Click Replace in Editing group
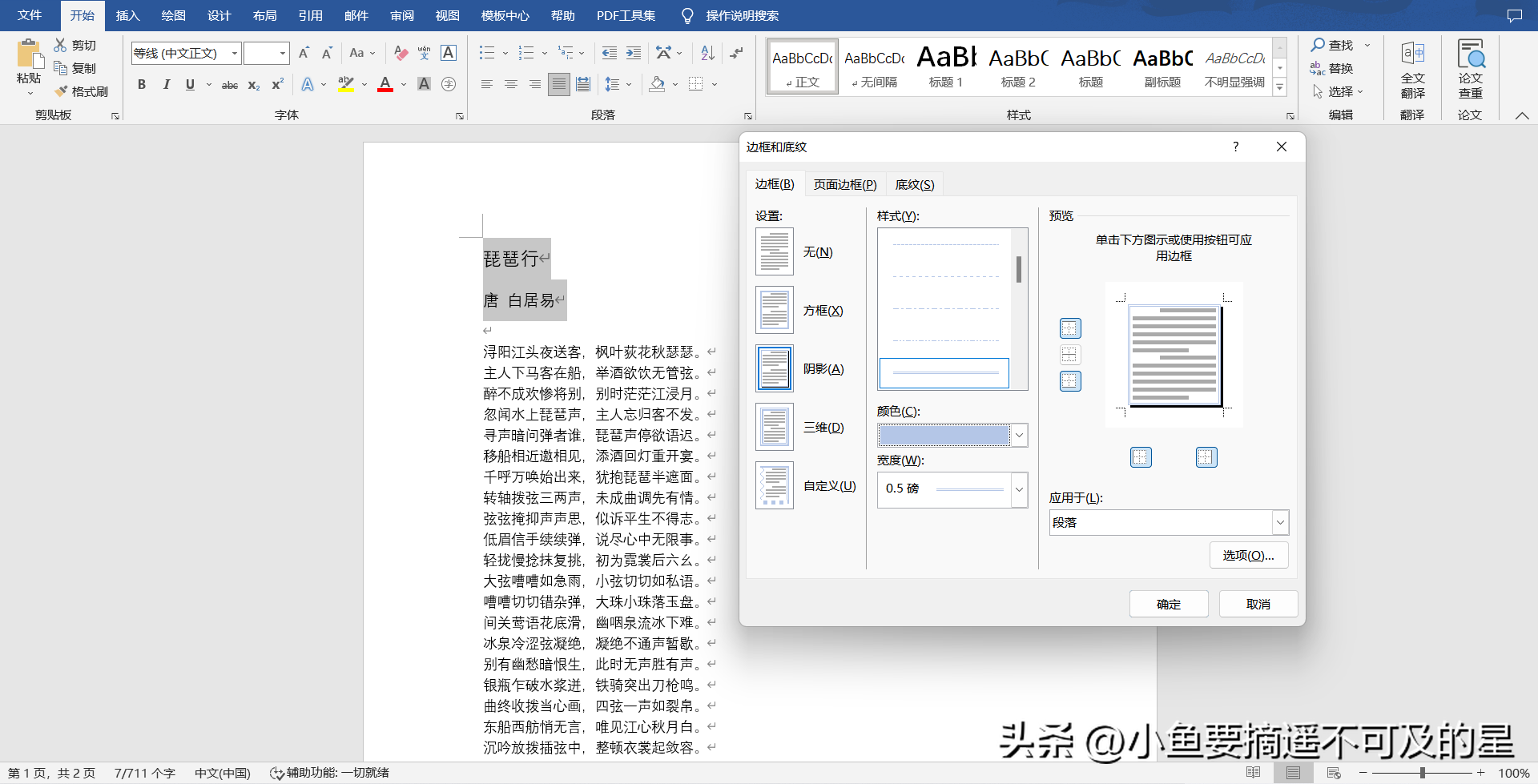This screenshot has height=784, width=1538. pos(1331,68)
